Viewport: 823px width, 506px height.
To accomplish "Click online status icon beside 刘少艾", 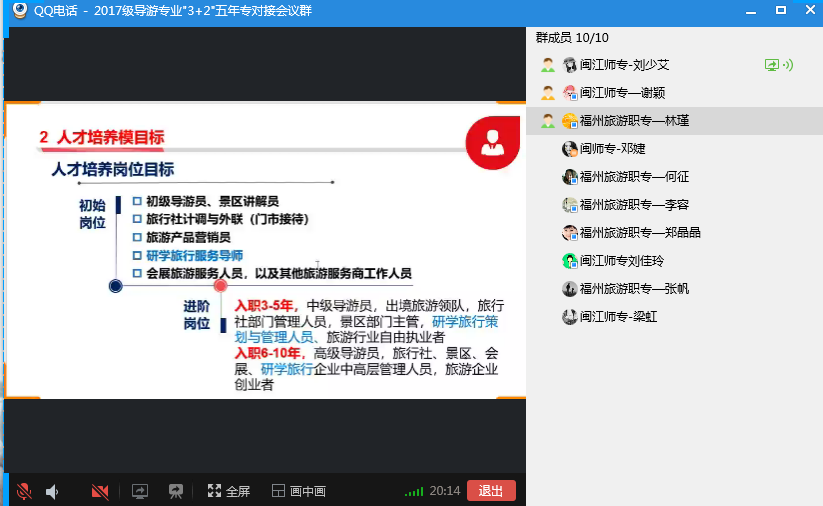I will [548, 65].
